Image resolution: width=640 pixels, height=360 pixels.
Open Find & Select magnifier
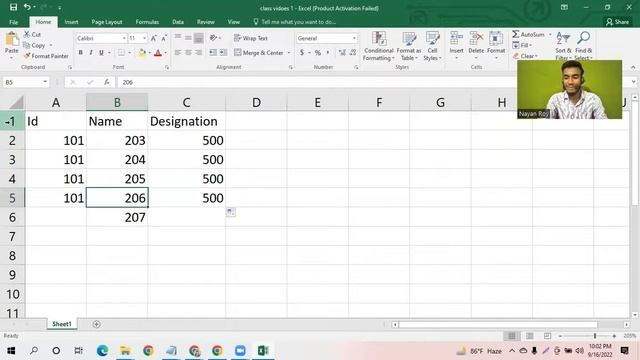click(x=584, y=46)
